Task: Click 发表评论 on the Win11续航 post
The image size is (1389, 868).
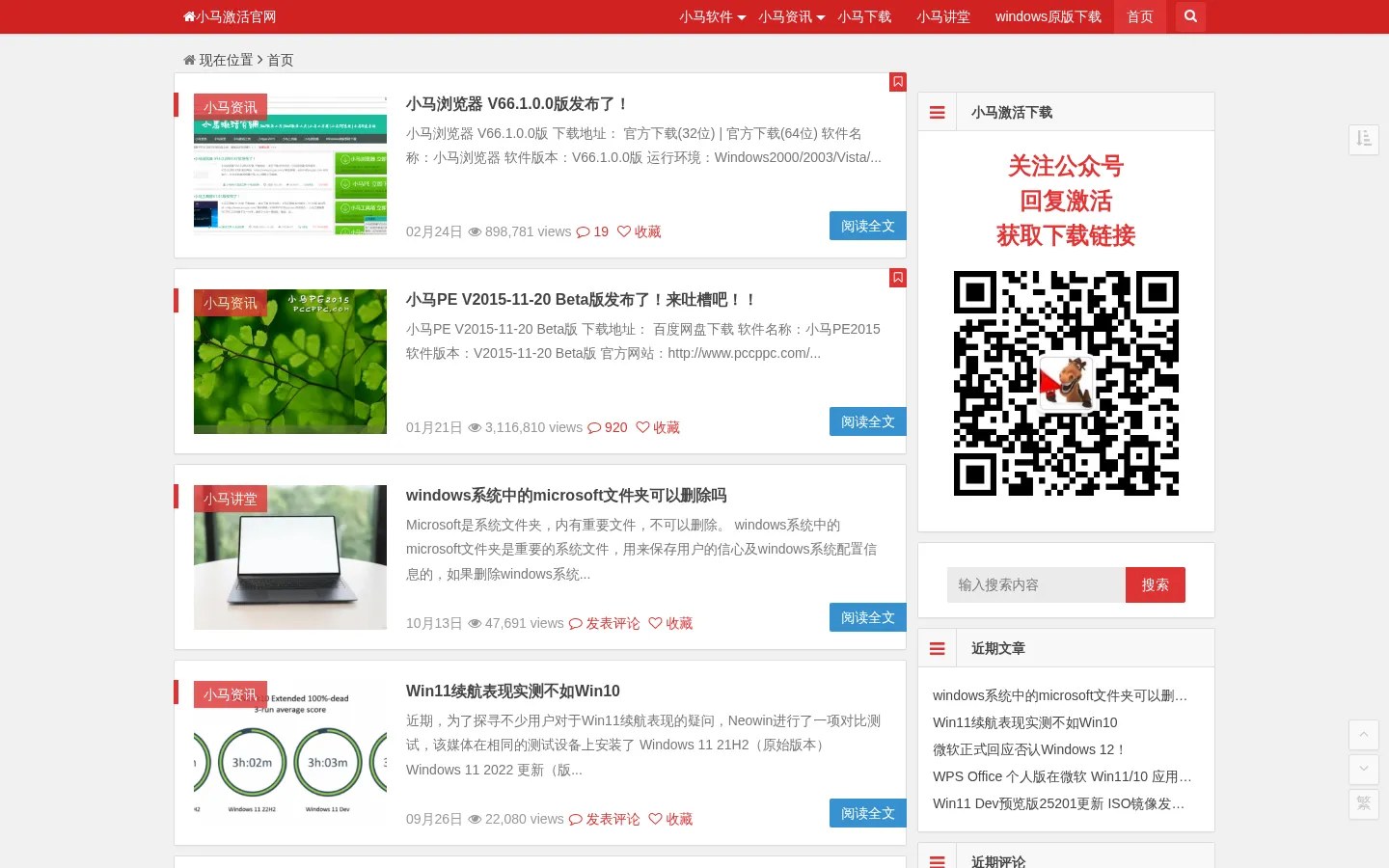Action: [x=605, y=819]
